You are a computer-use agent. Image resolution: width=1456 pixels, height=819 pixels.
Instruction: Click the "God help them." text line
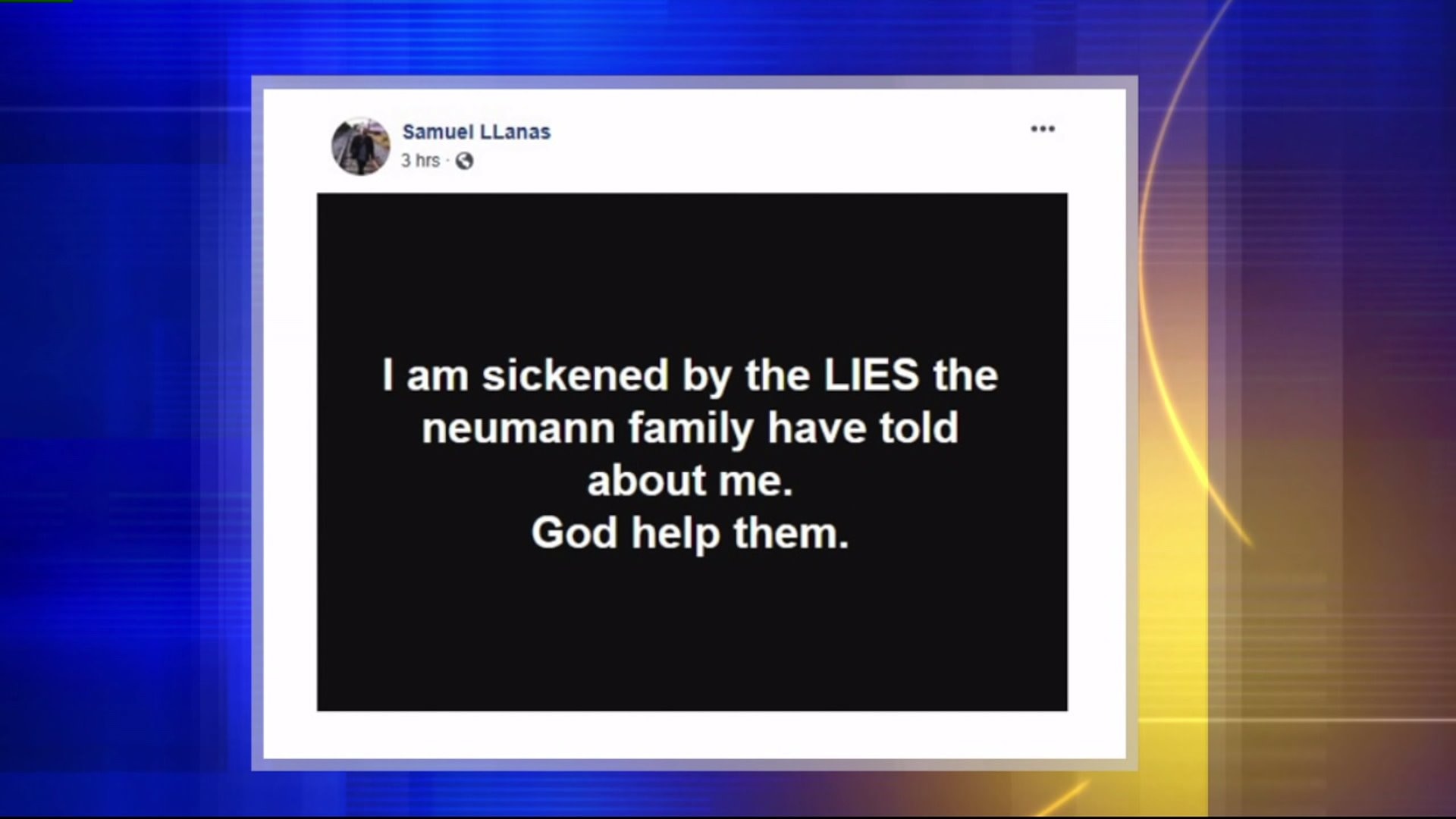(x=690, y=534)
